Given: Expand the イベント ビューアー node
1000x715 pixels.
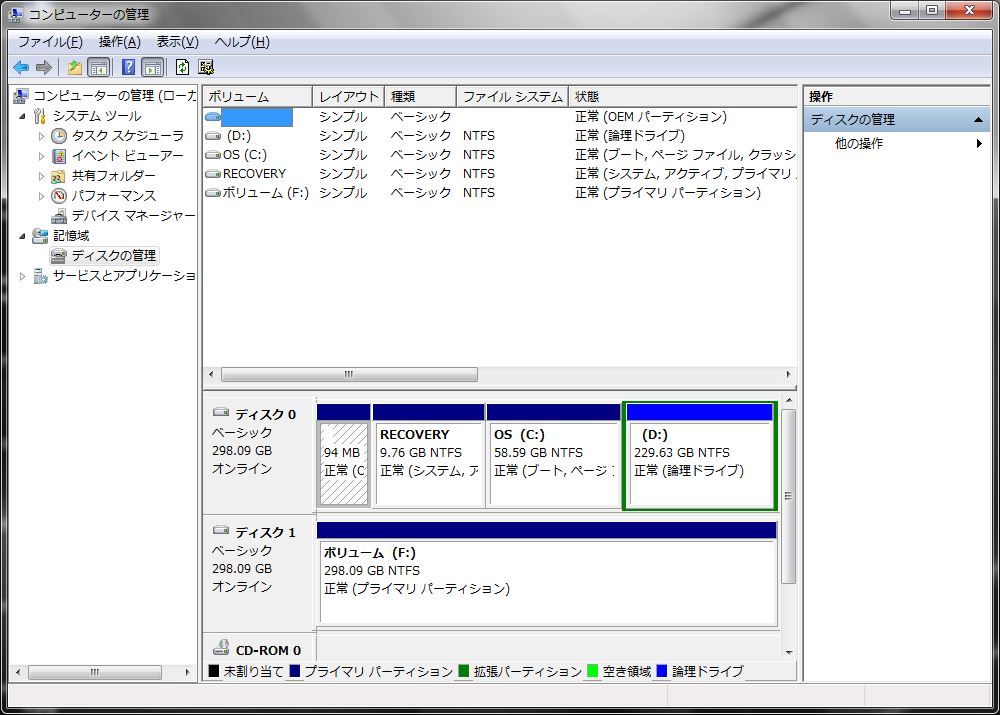Looking at the screenshot, I should (41, 156).
